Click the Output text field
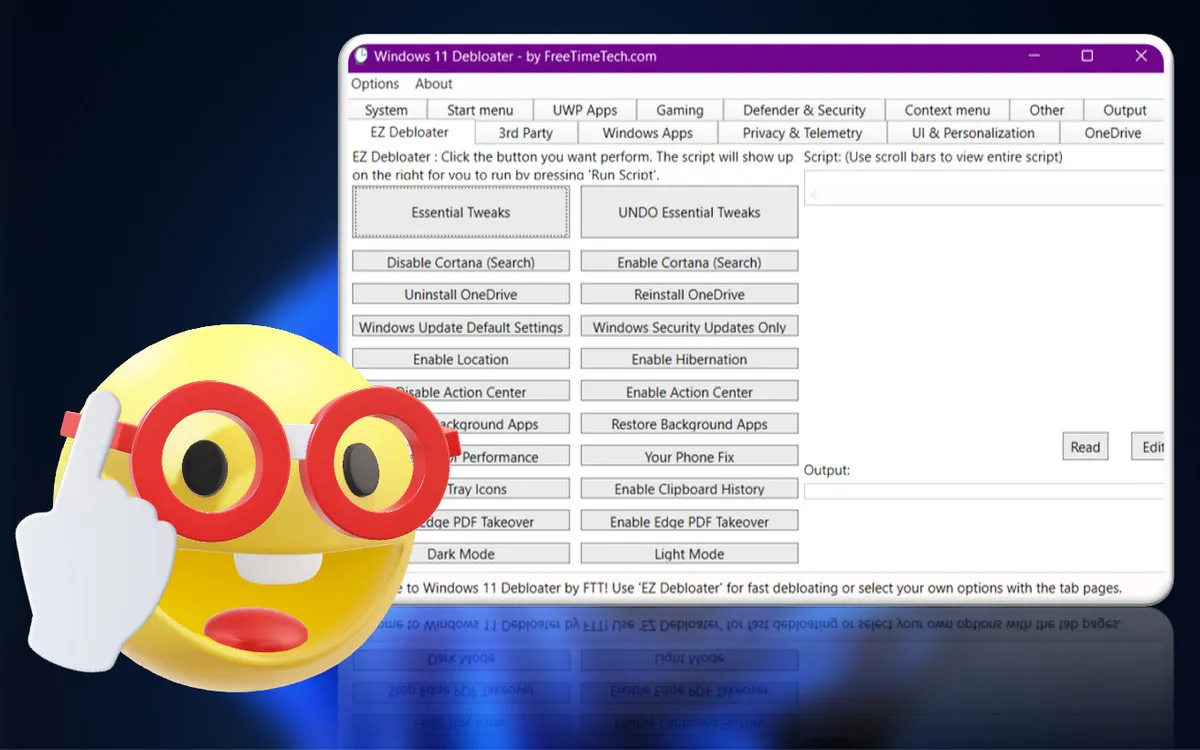This screenshot has width=1200, height=750. [984, 491]
